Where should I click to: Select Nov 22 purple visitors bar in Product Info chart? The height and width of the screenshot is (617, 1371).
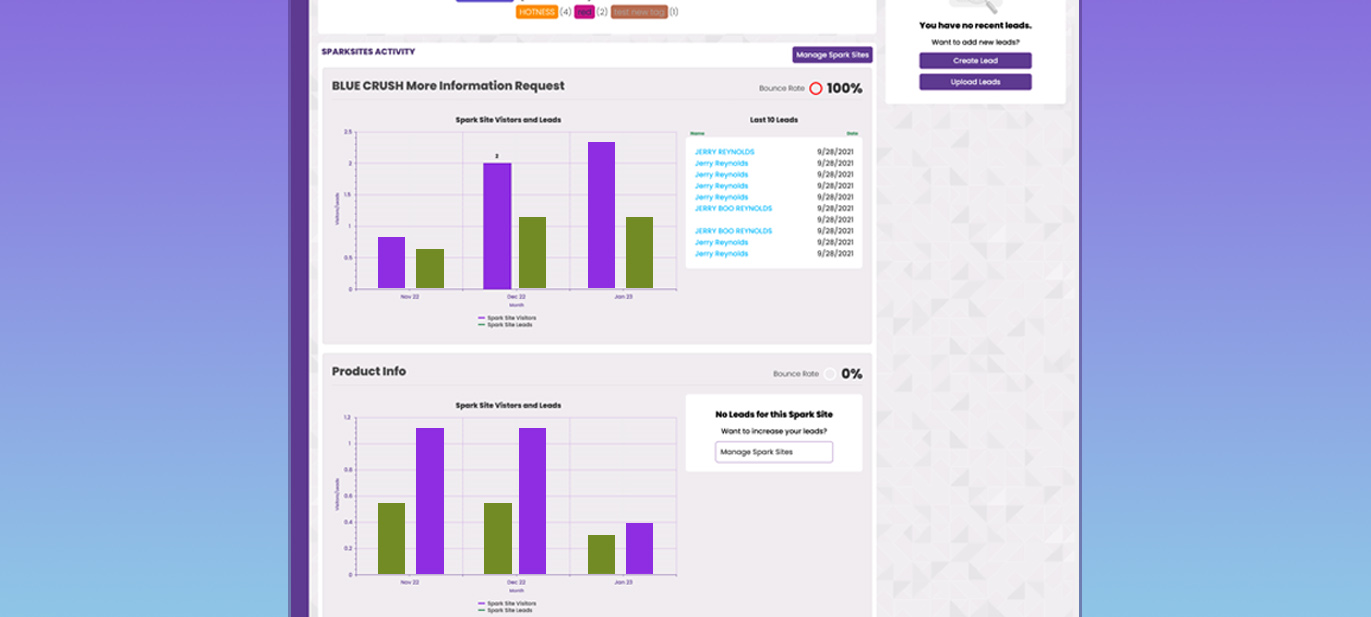430,501
